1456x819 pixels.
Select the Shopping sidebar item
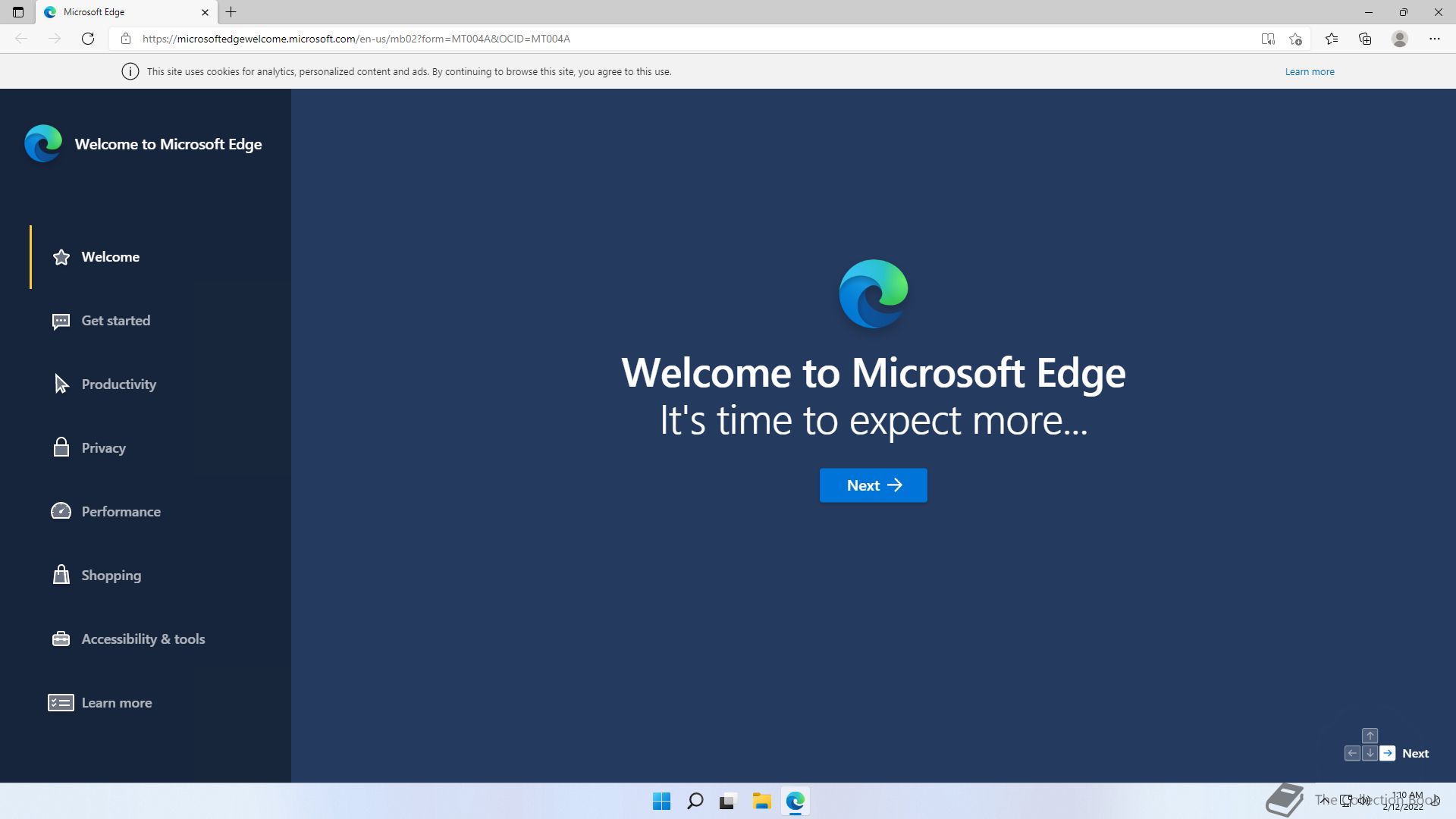coord(161,576)
